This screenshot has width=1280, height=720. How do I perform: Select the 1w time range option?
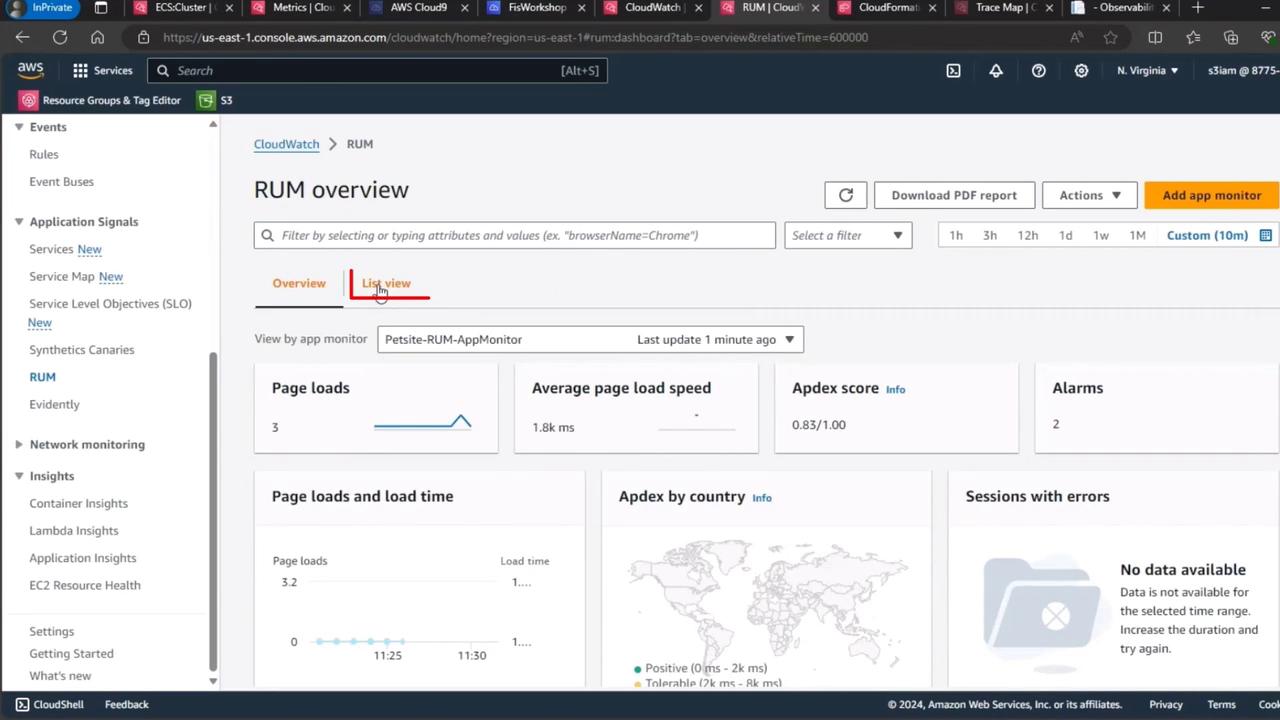pyautogui.click(x=1101, y=236)
